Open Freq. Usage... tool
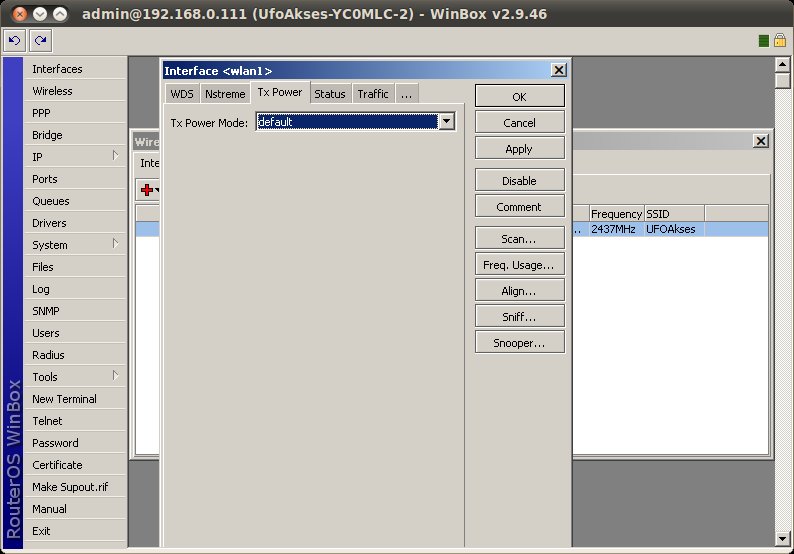Image resolution: width=794 pixels, height=554 pixels. click(520, 265)
